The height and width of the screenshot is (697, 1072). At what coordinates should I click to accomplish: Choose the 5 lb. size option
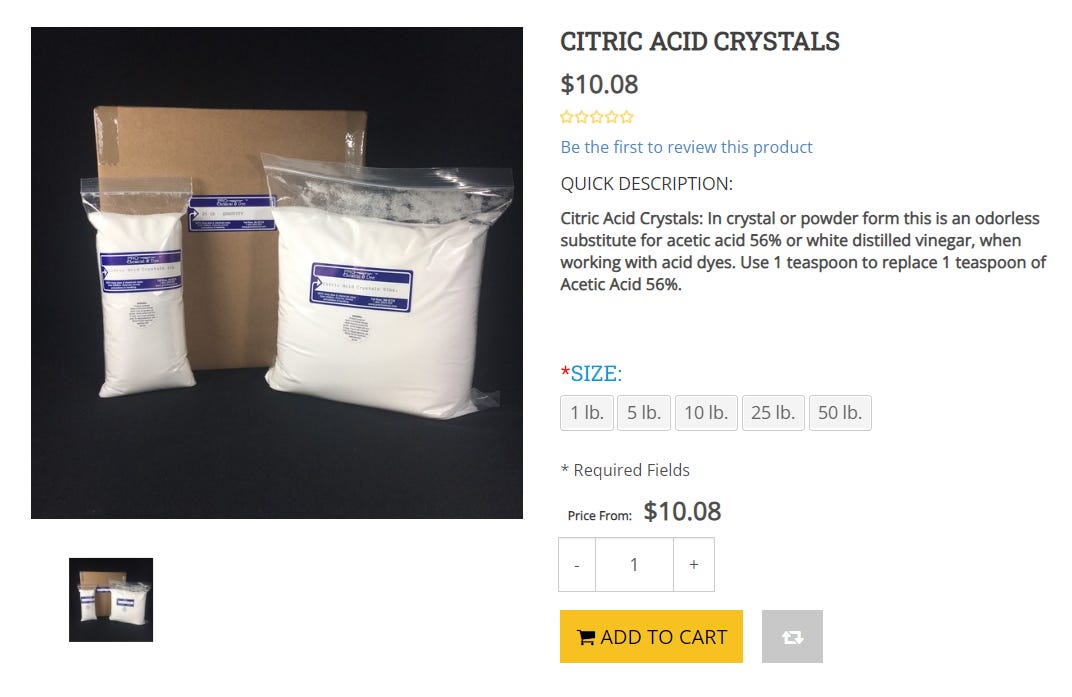click(x=644, y=413)
